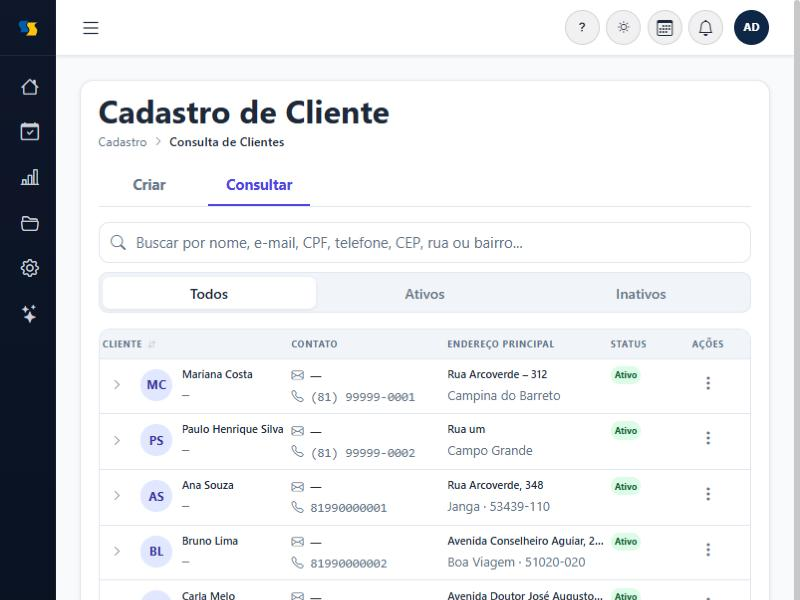Click address Rua Arcoverde – 312

click(497, 374)
